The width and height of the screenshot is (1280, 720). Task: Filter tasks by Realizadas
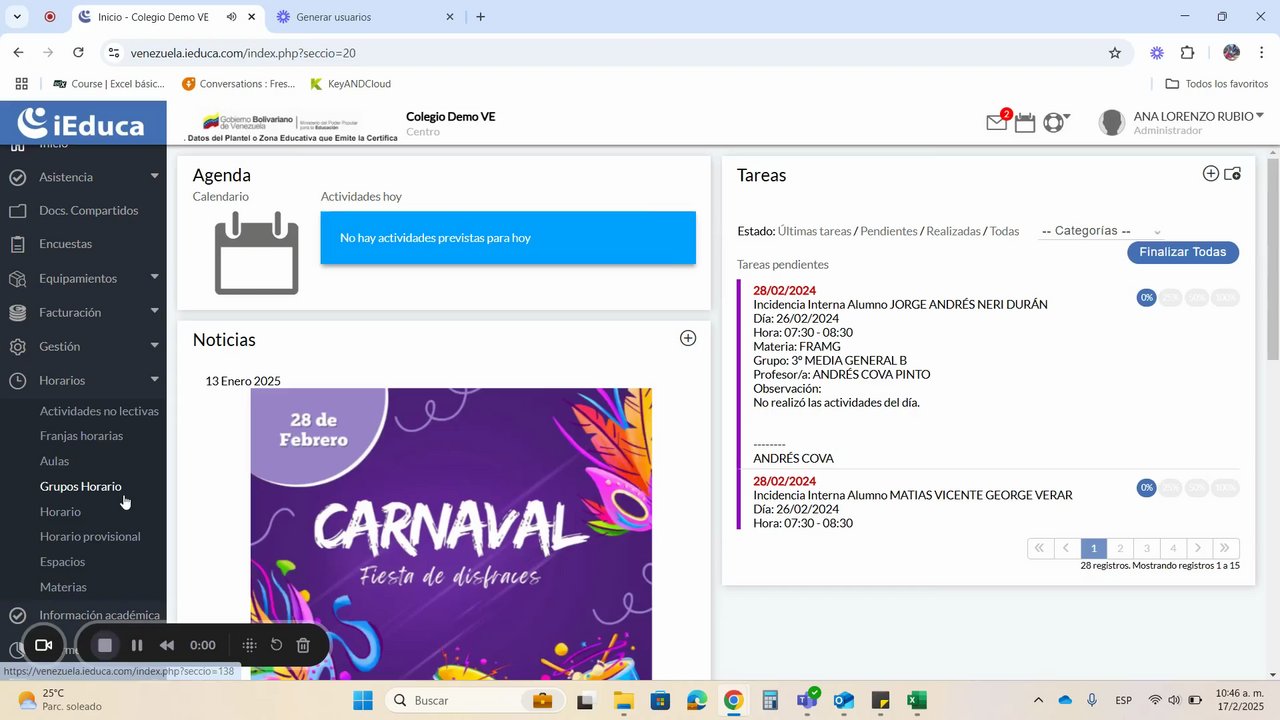pos(953,231)
